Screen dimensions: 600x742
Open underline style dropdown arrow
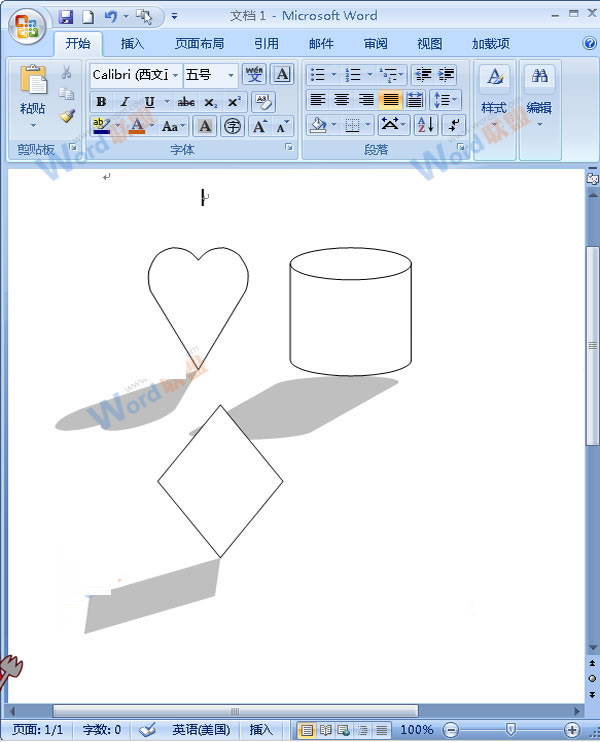click(167, 102)
